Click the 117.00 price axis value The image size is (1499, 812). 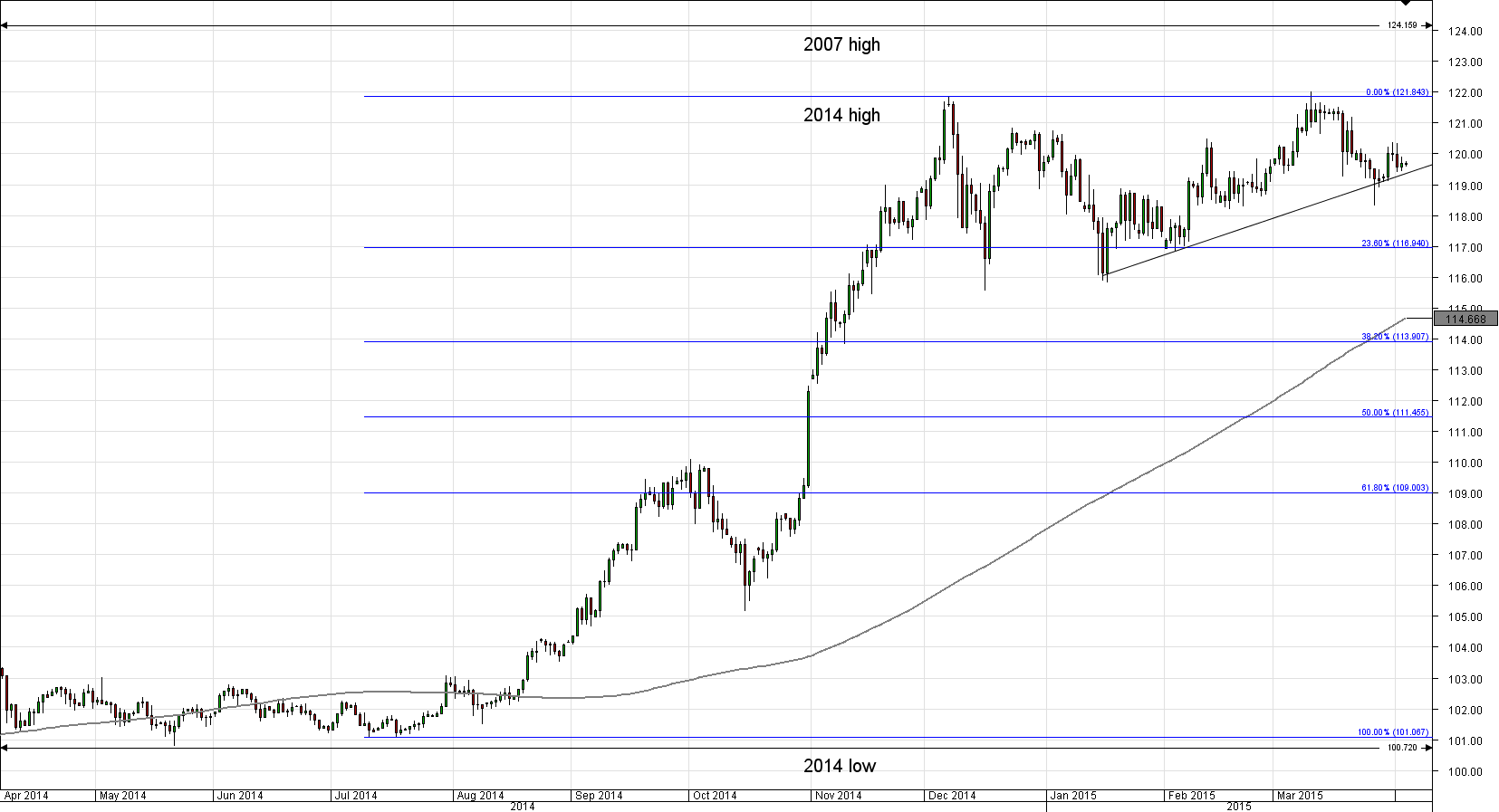[1465, 248]
